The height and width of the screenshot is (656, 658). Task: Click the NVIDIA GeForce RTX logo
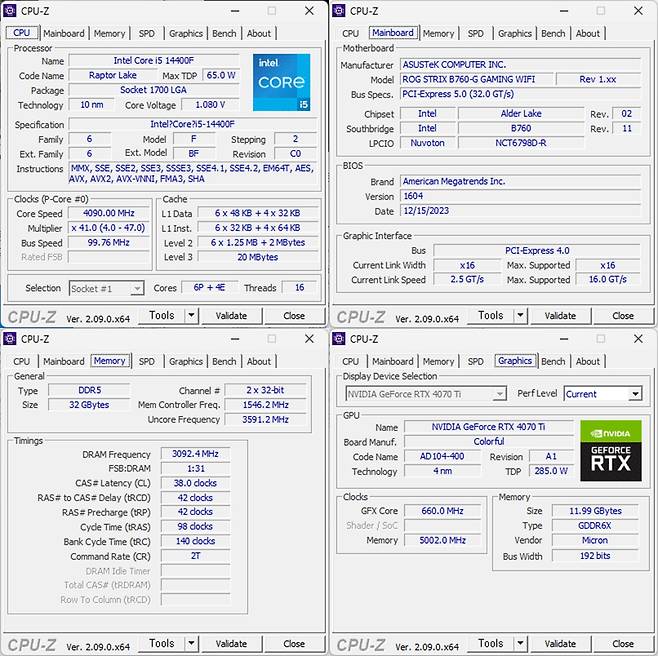[610, 450]
